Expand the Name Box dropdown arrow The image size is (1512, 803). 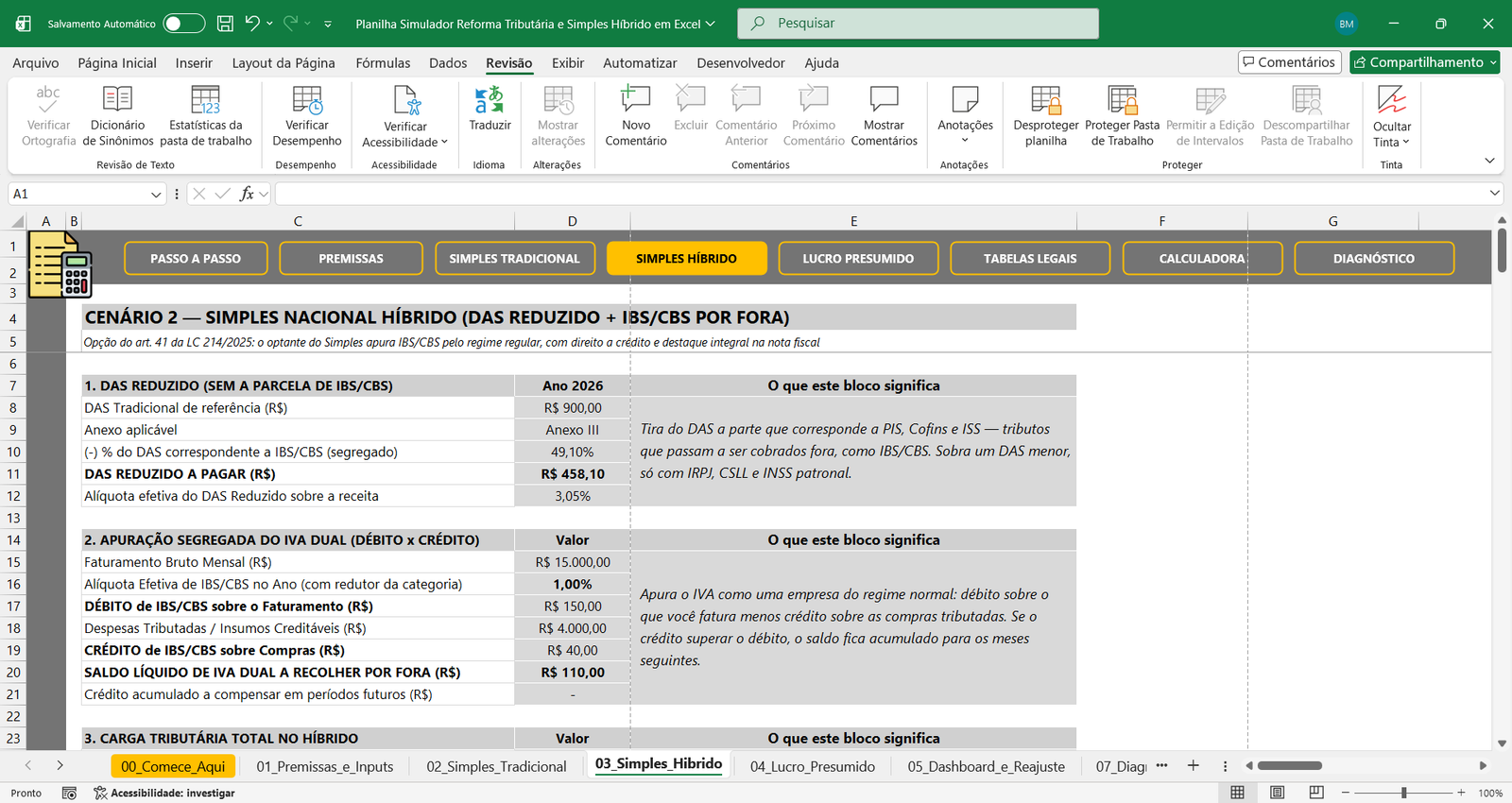[x=156, y=194]
